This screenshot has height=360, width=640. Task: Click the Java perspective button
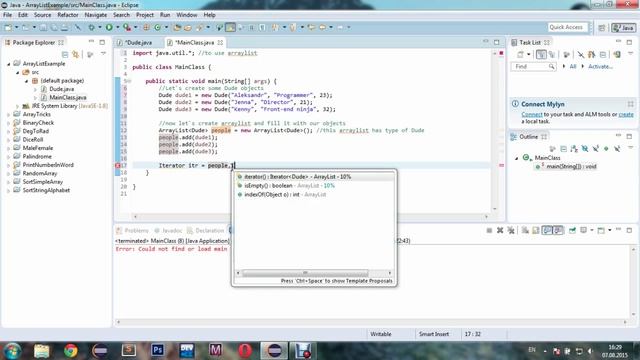(623, 28)
